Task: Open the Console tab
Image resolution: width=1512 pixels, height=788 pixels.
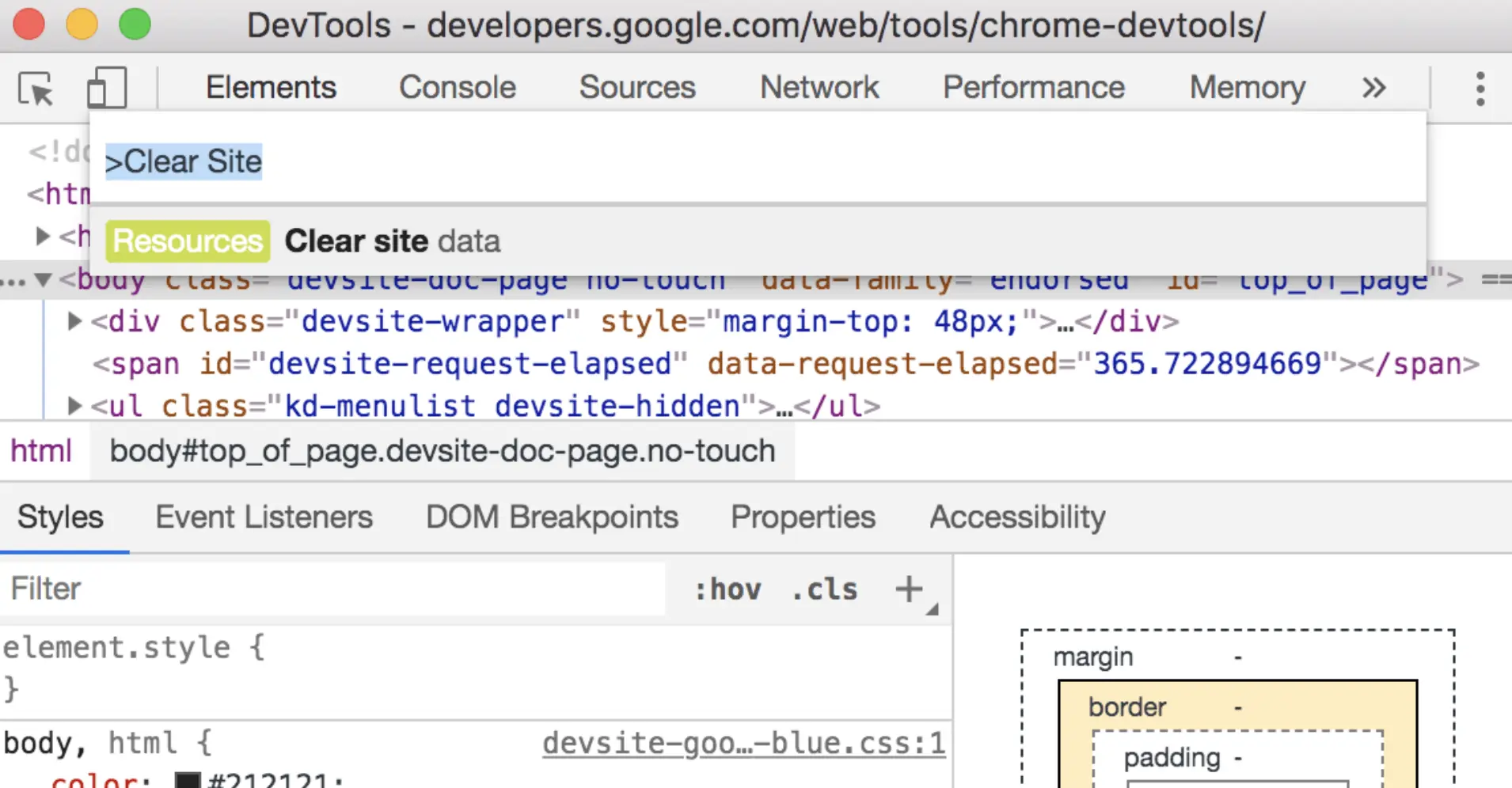Action: 458,87
